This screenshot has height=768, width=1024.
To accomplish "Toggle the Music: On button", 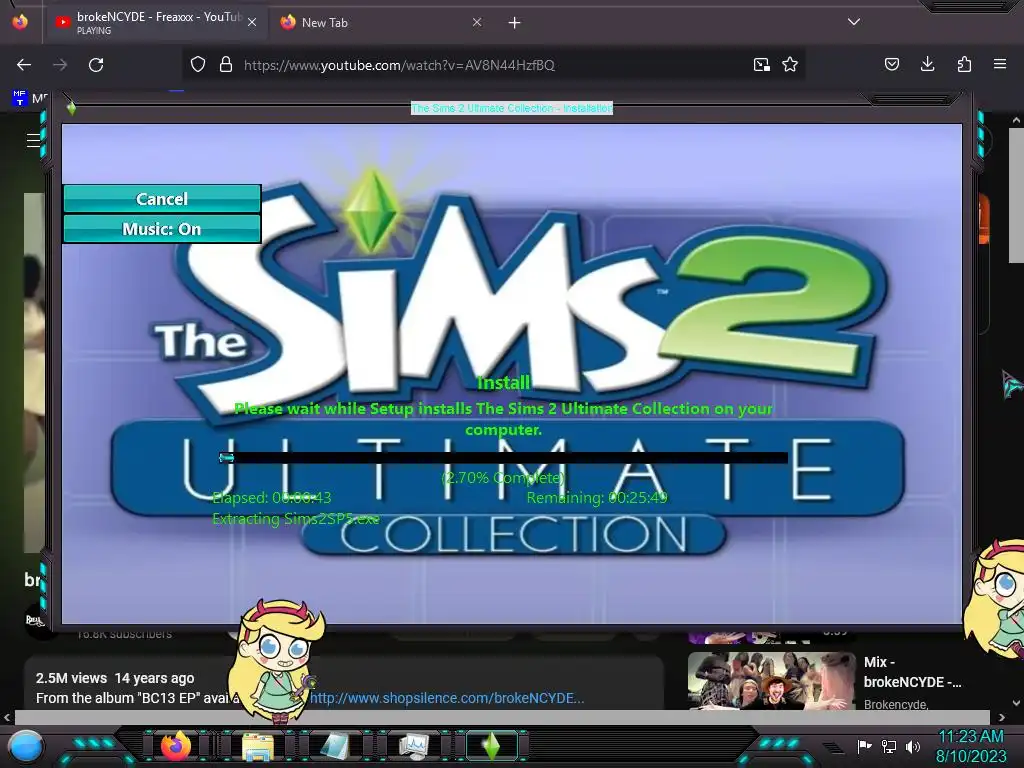I will (x=162, y=229).
